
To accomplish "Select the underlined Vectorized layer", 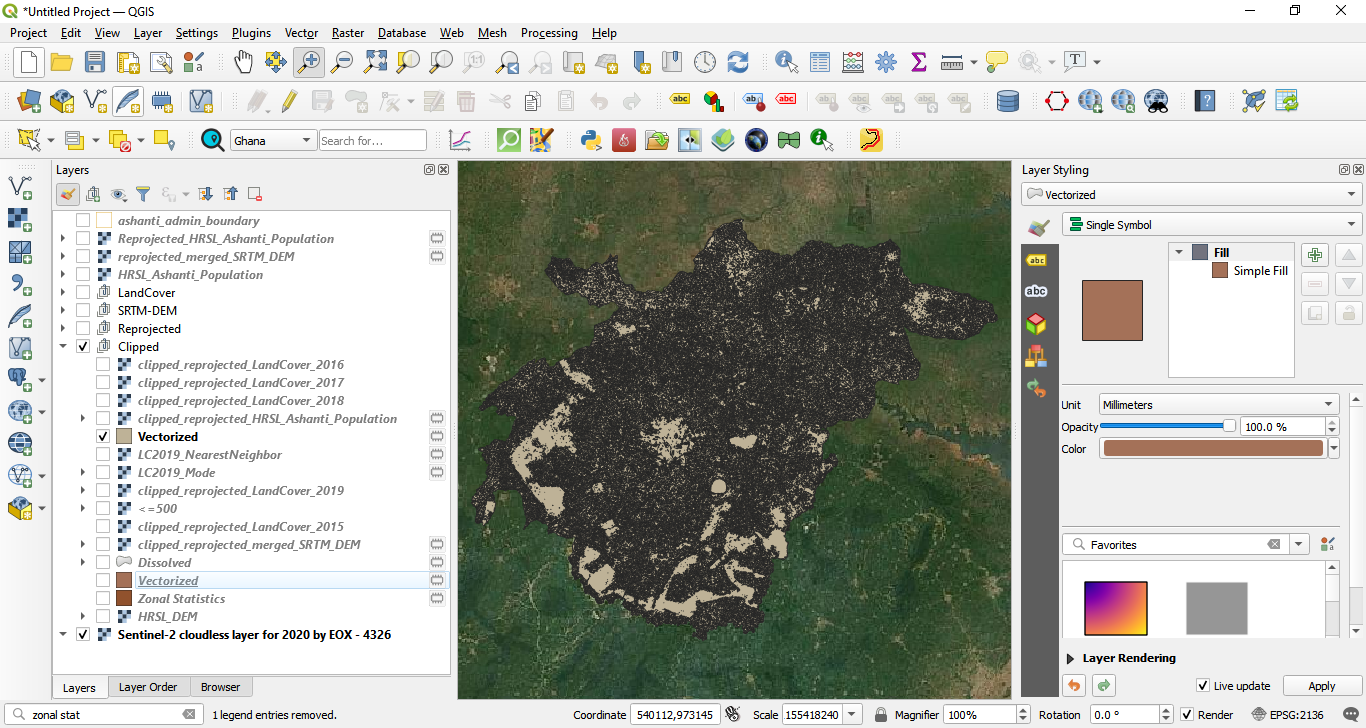I will point(168,581).
